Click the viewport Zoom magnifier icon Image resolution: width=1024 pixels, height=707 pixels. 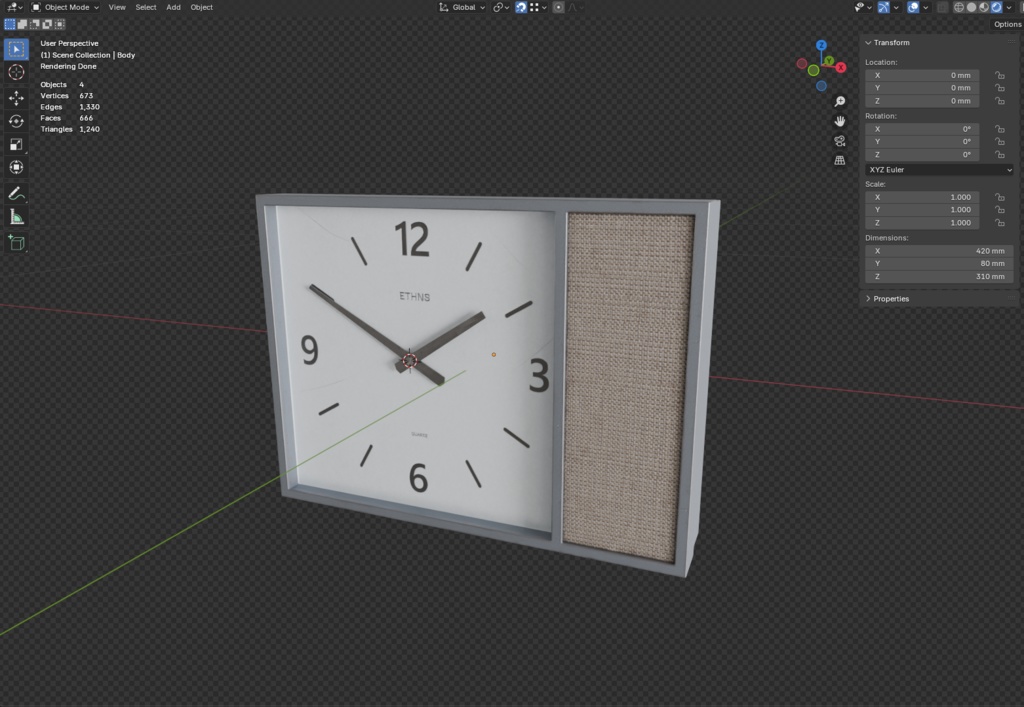[840, 102]
